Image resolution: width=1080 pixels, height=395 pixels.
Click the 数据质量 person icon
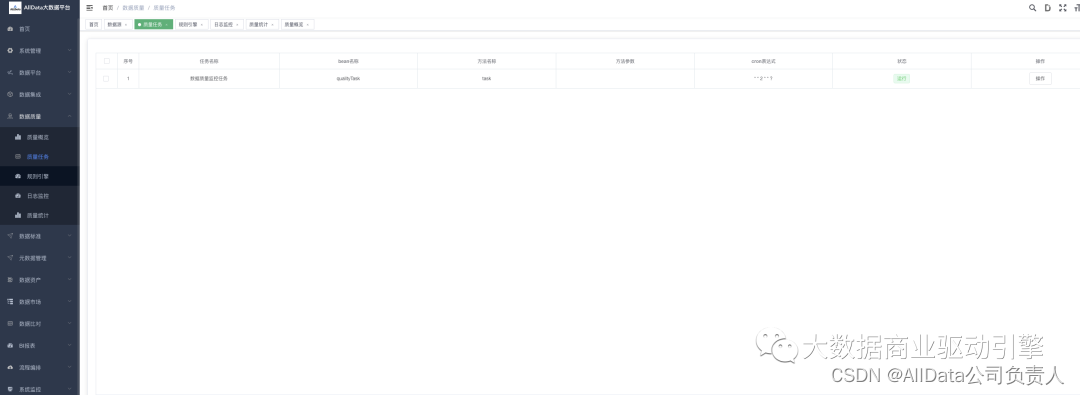pyautogui.click(x=10, y=117)
